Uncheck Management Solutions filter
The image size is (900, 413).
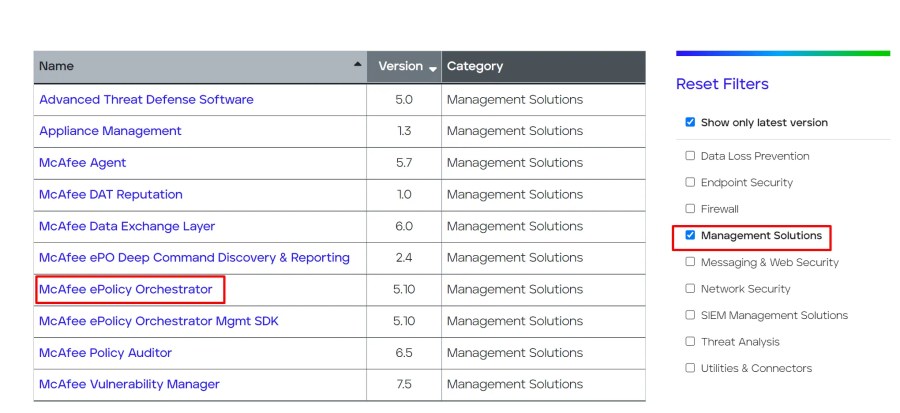690,235
